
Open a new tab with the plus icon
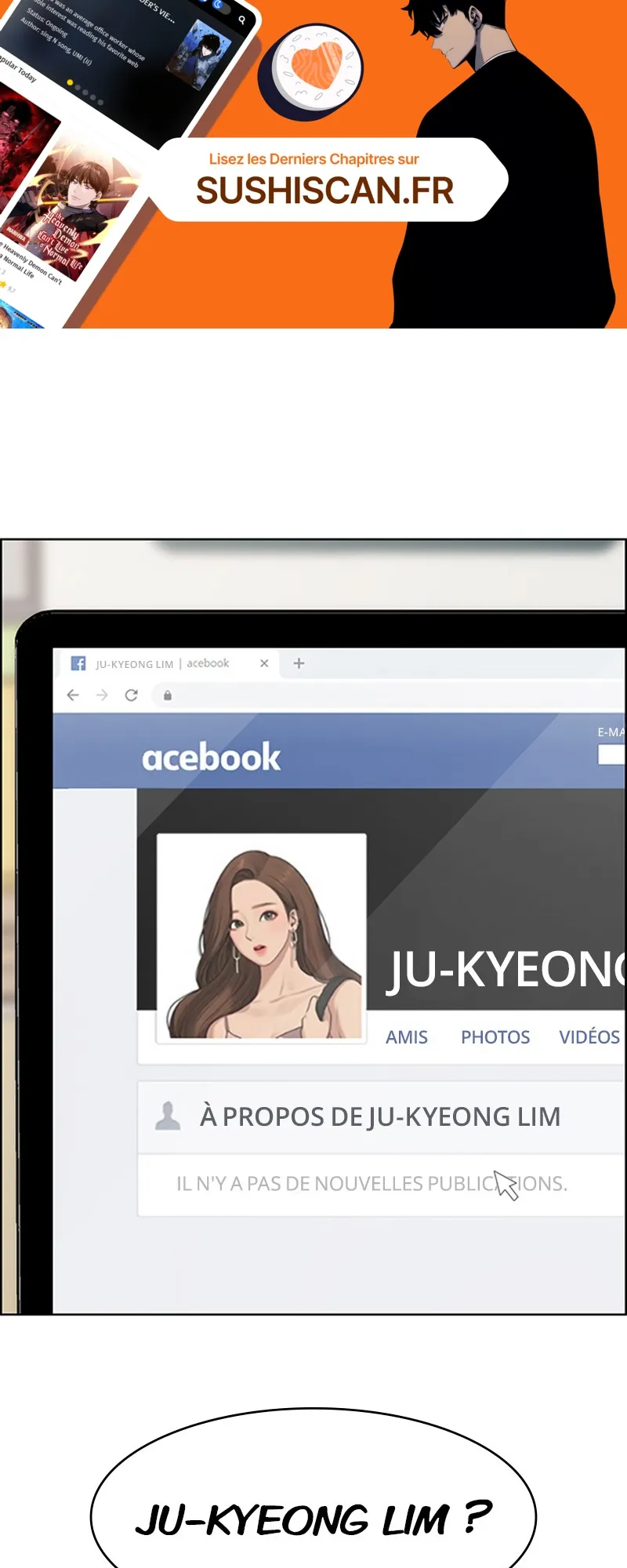[x=299, y=663]
